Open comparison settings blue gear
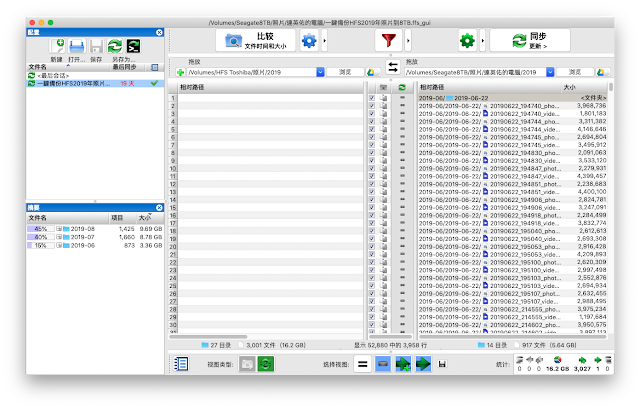The image size is (640, 409). coord(309,40)
